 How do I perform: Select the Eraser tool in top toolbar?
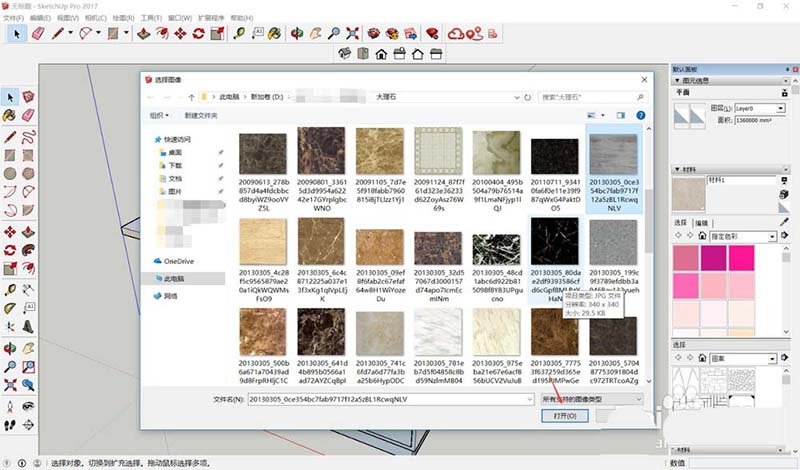point(39,34)
